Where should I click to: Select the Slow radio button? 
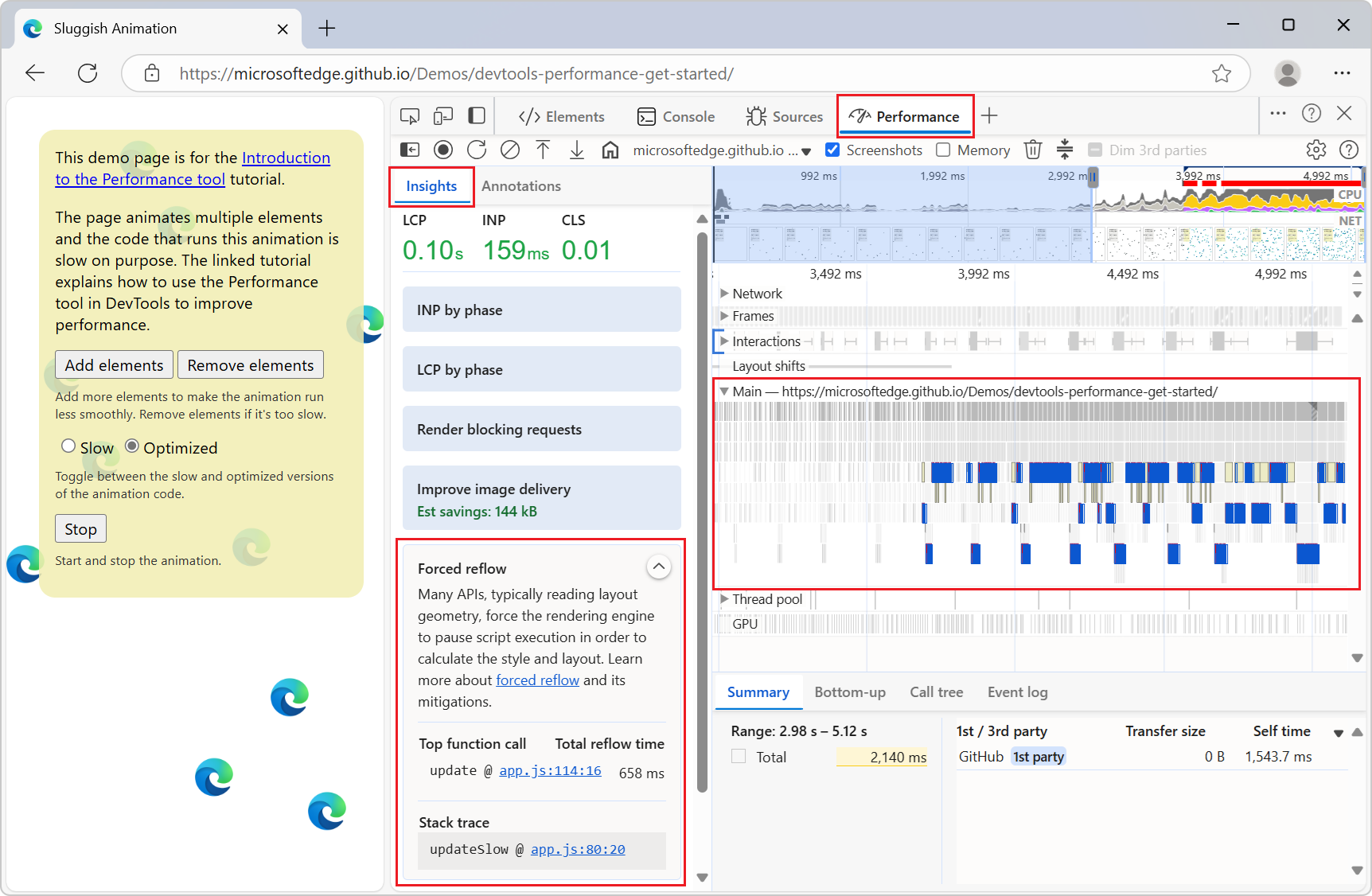coord(68,446)
